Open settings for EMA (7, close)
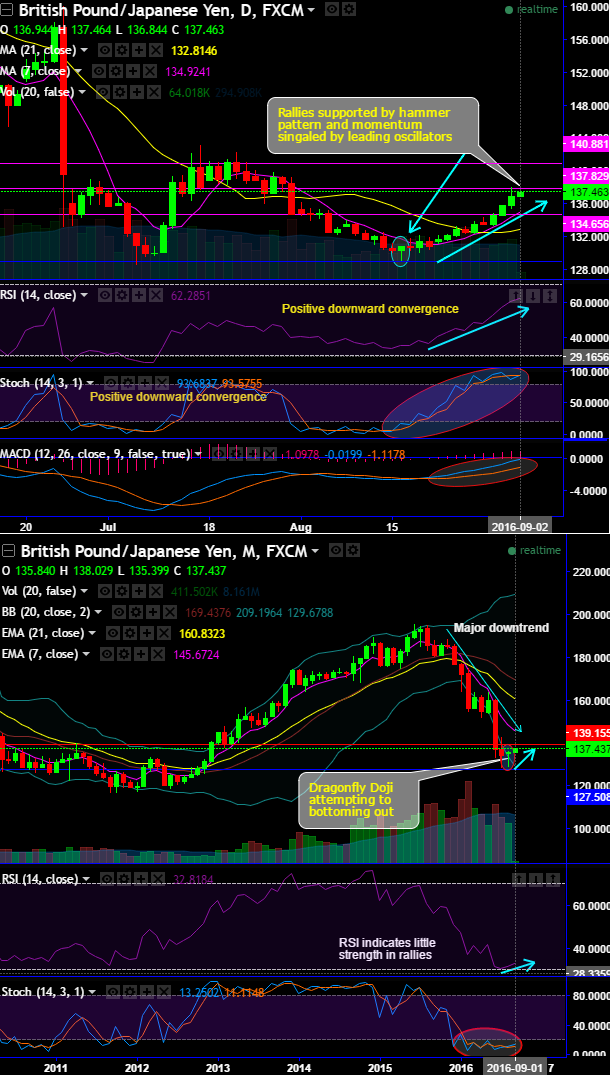Screen dimensions: 610x1076 [x=124, y=655]
